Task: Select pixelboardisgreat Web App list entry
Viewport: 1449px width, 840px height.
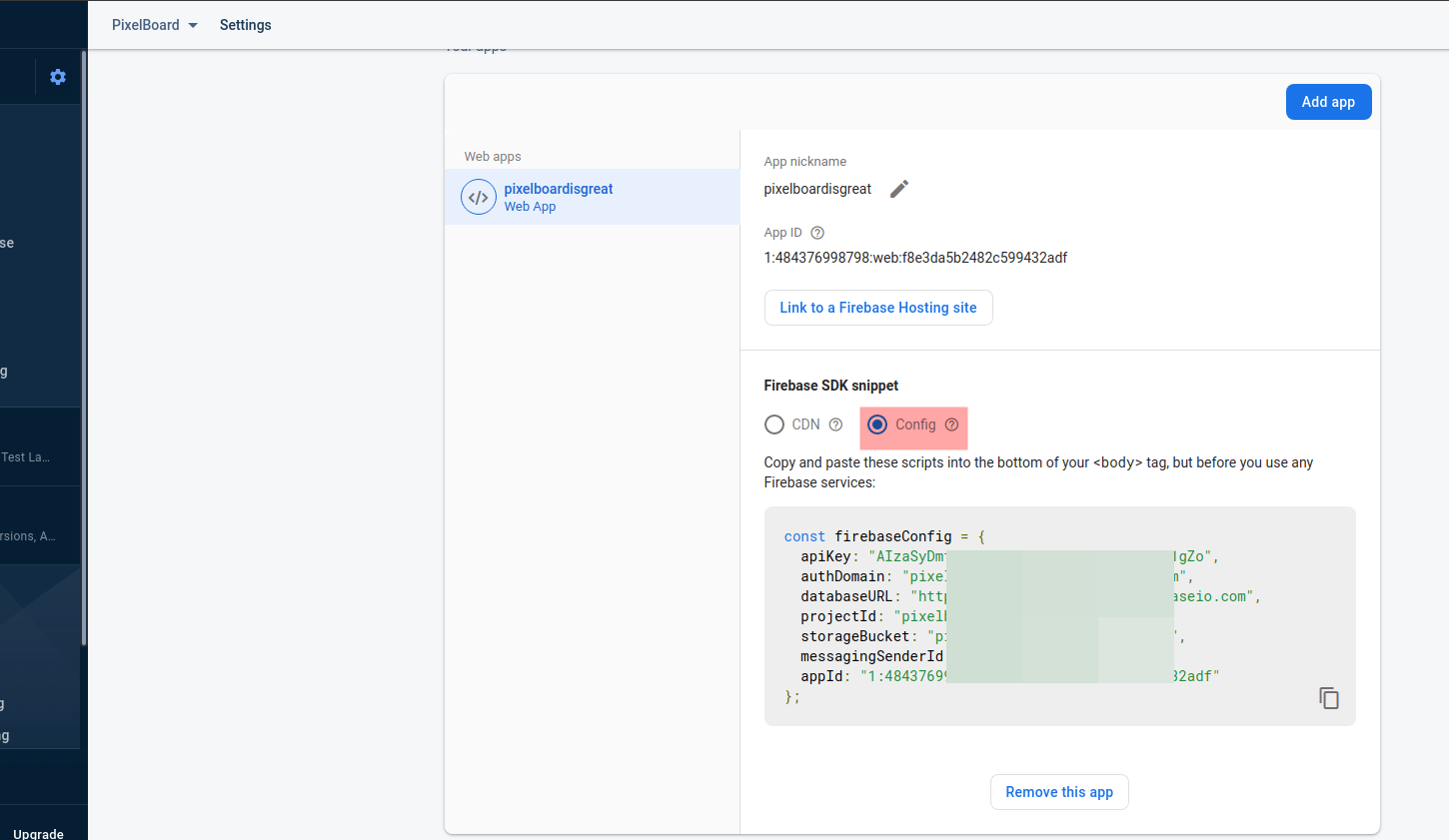Action: pyautogui.click(x=592, y=197)
